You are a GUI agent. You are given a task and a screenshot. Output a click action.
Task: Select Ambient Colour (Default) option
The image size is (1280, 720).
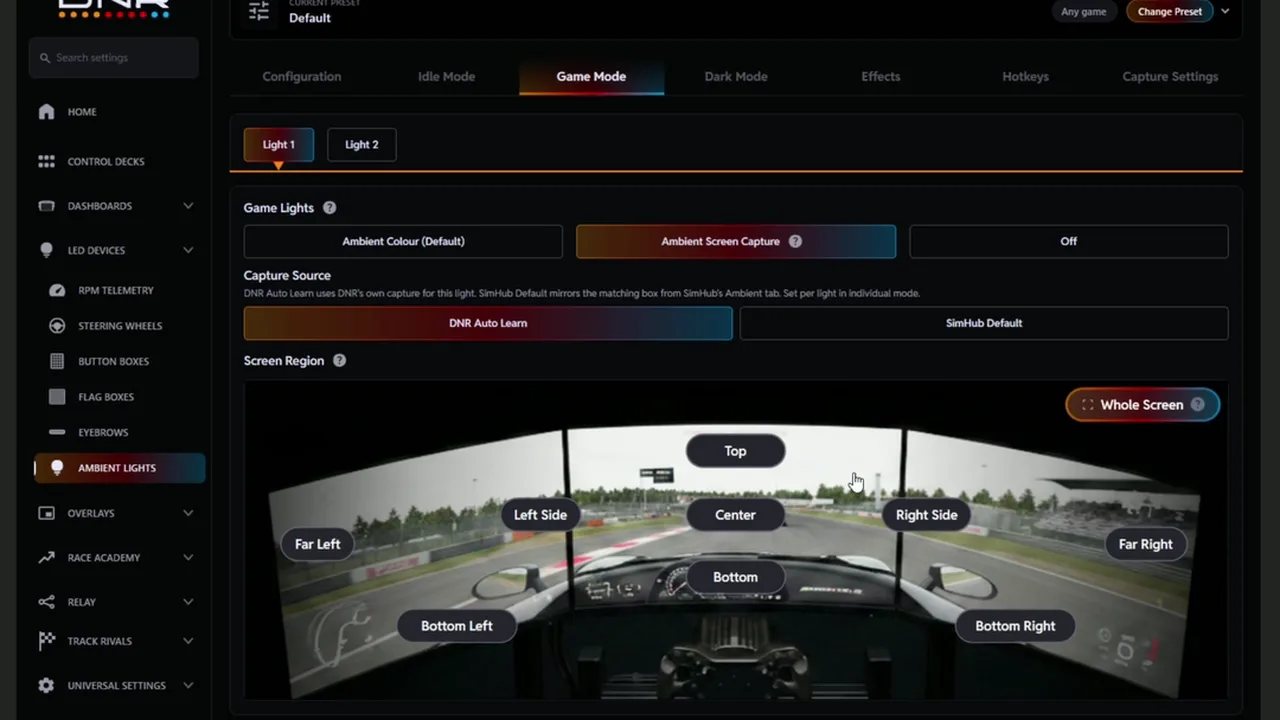[x=403, y=241]
